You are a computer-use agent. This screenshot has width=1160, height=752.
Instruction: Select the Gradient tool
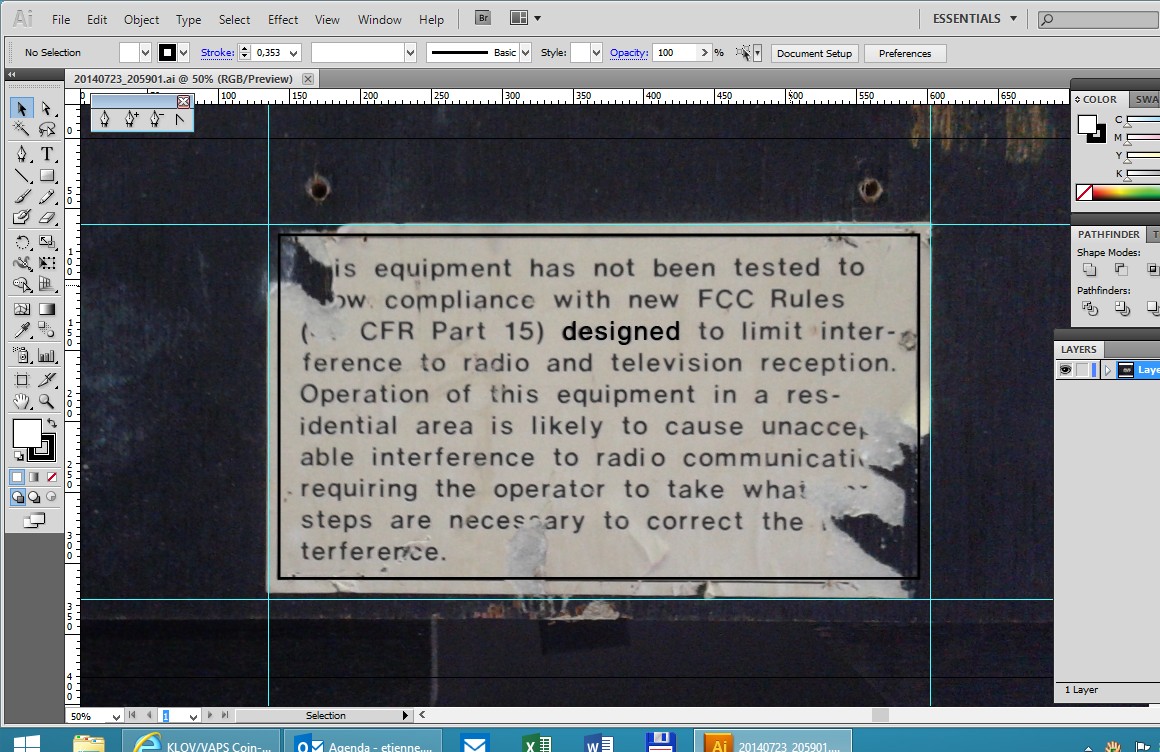pos(47,309)
